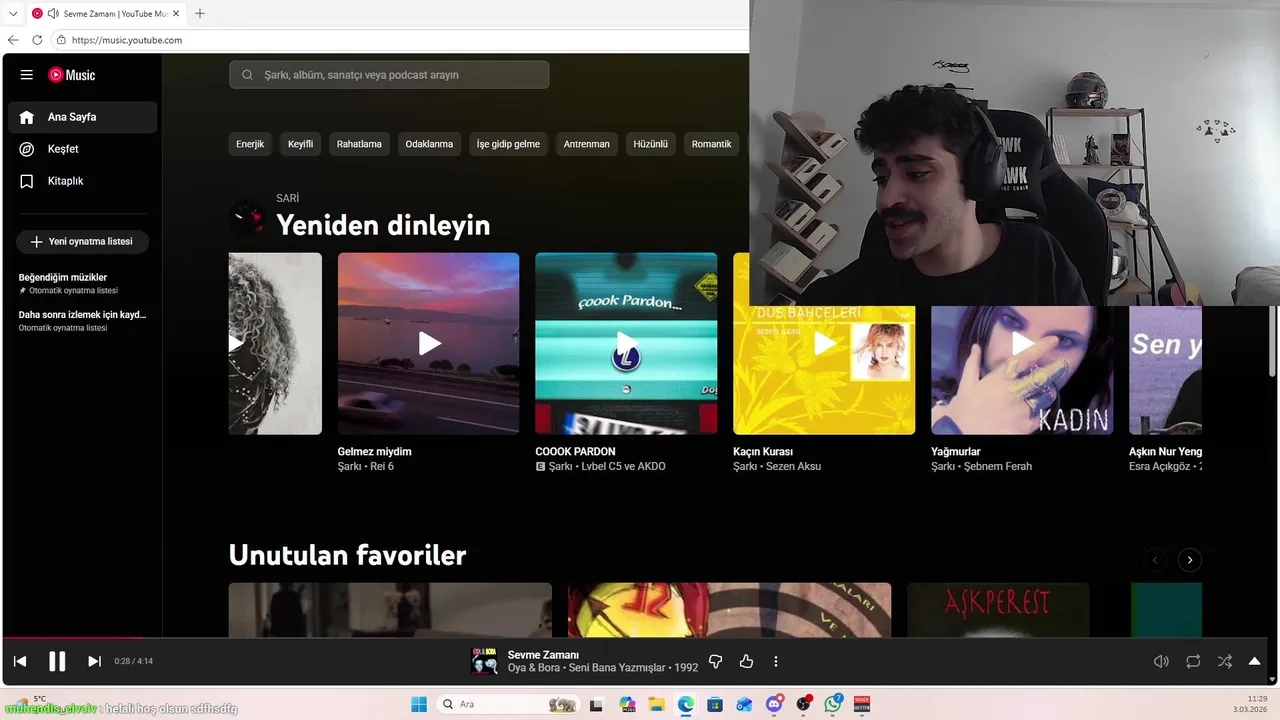Select the Antrenman mood chip
The image size is (1280, 720).
(x=586, y=144)
